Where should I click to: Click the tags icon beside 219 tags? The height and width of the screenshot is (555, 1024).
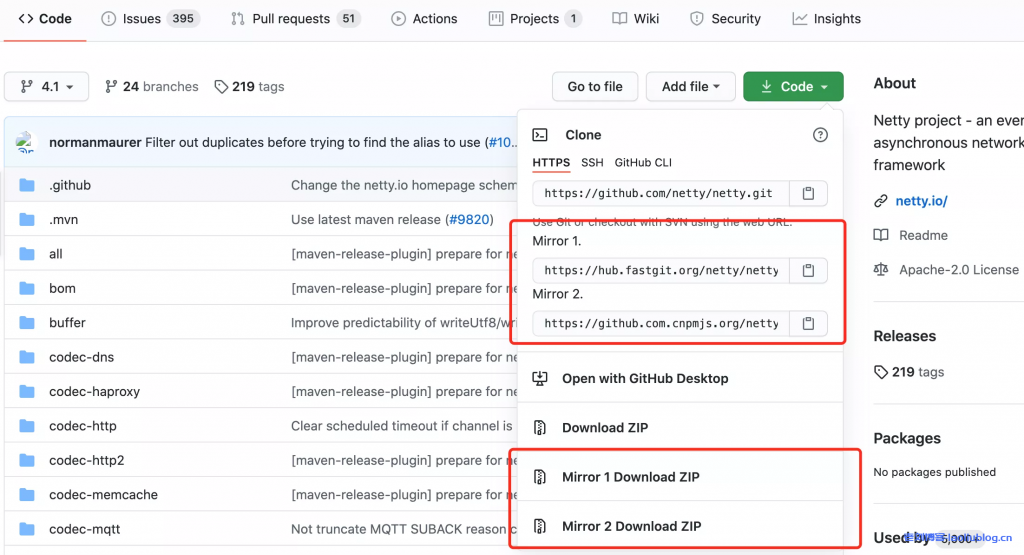221,87
